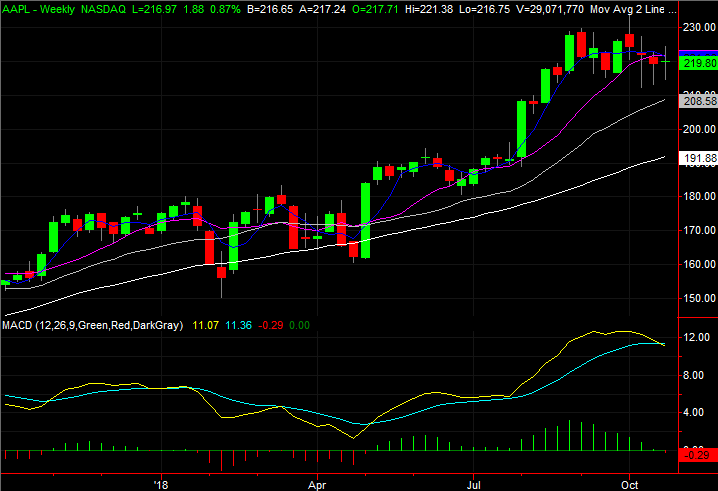The width and height of the screenshot is (718, 491).
Task: Click the 0.87% change value
Action: 224,9
